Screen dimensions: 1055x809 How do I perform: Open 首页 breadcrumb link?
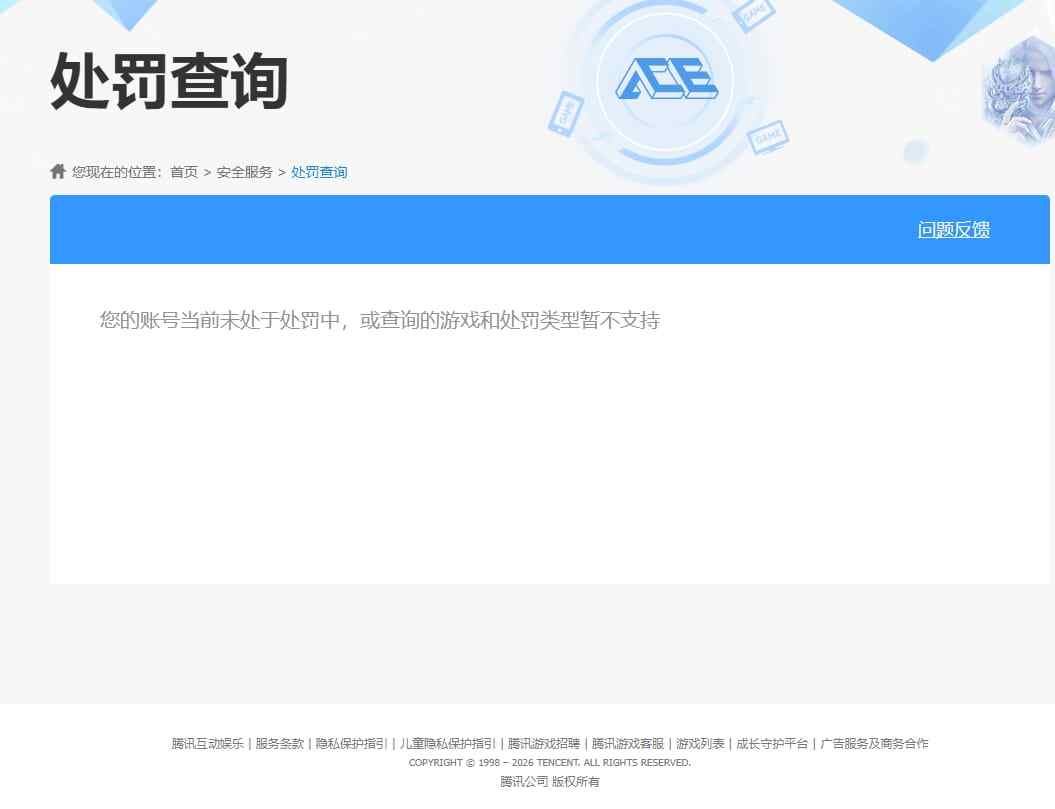(184, 172)
